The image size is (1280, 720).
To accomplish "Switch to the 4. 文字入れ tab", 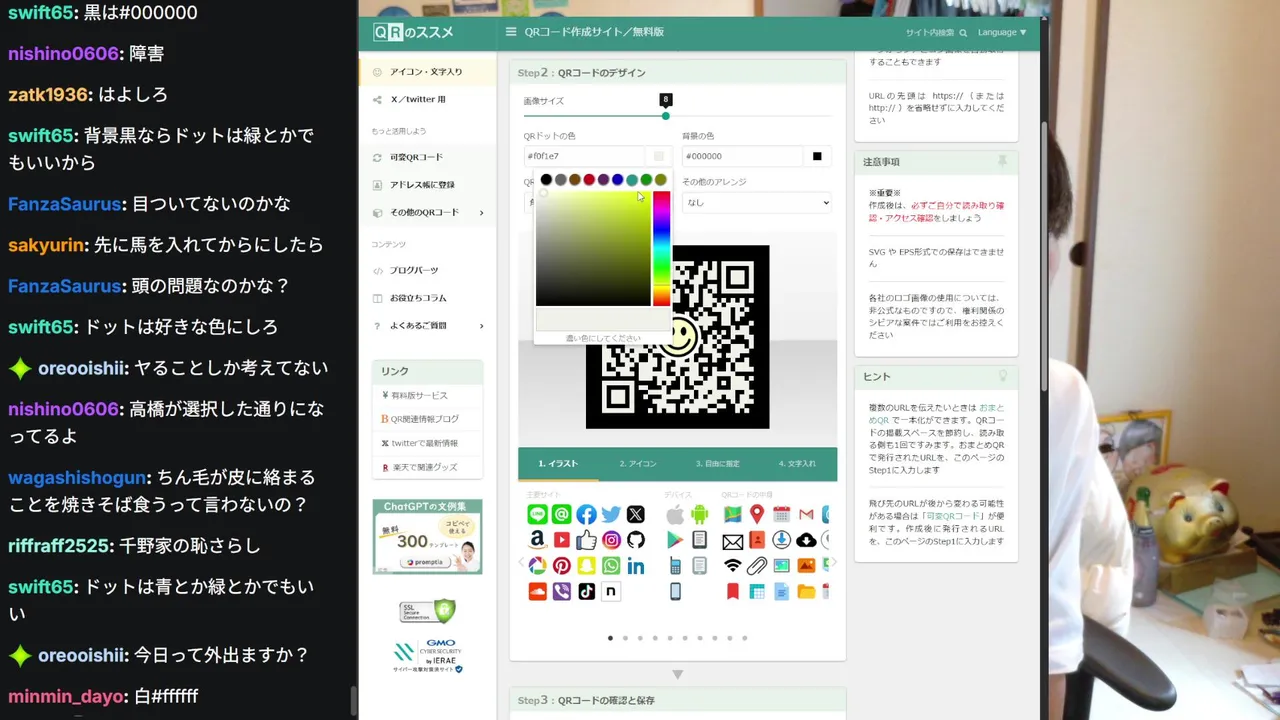I will point(797,464).
